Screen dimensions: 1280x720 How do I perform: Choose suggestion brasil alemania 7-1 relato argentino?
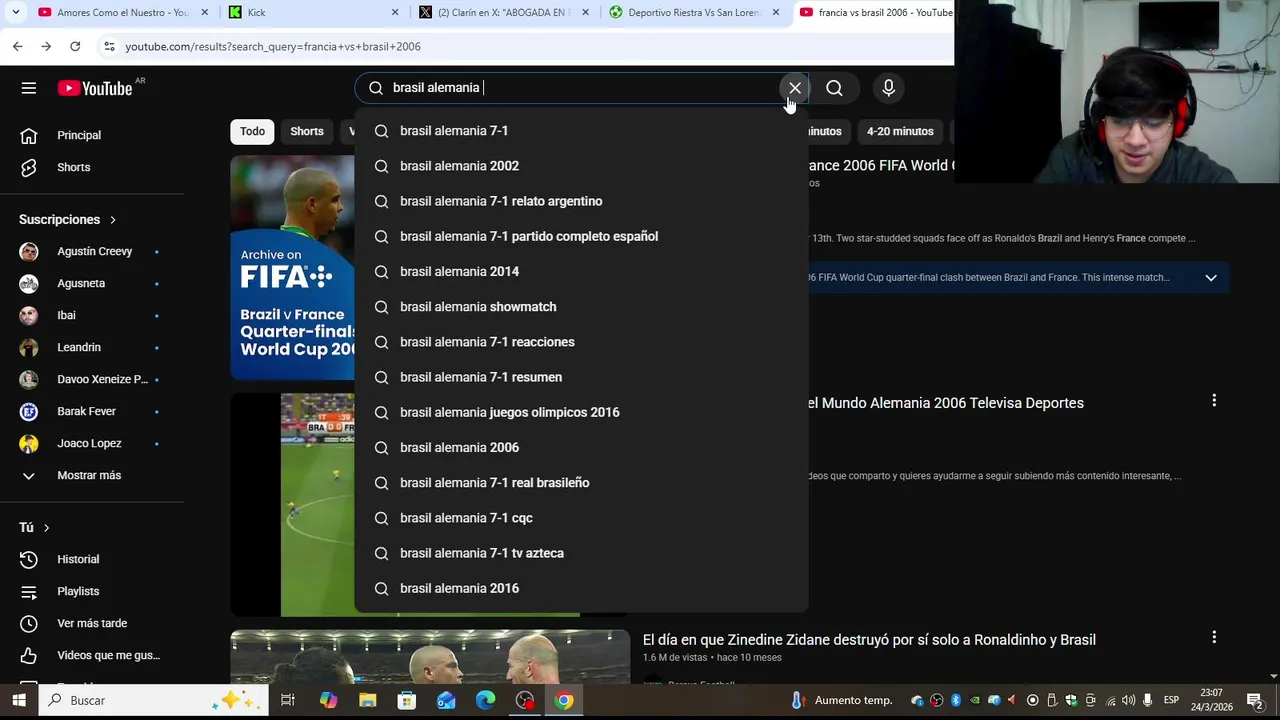click(x=581, y=201)
